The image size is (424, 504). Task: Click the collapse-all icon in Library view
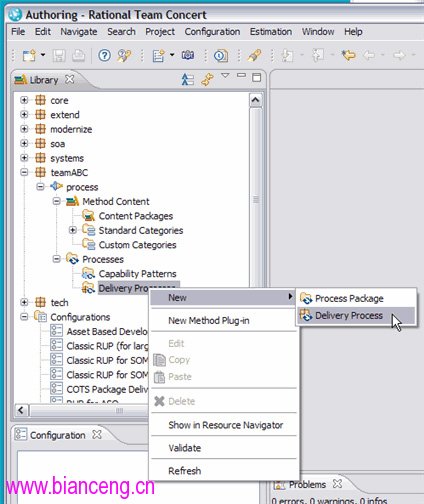[188, 80]
